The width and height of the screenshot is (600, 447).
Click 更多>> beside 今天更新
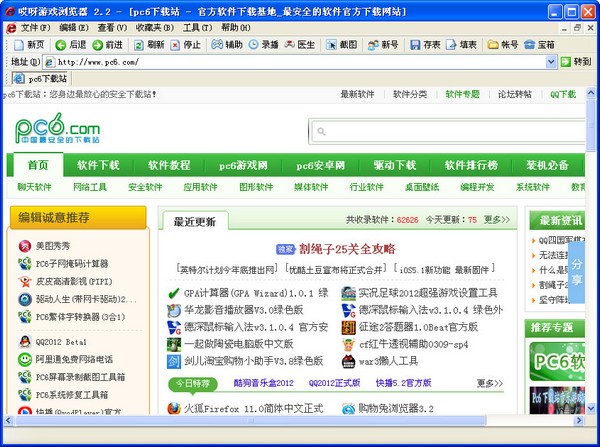[497, 219]
